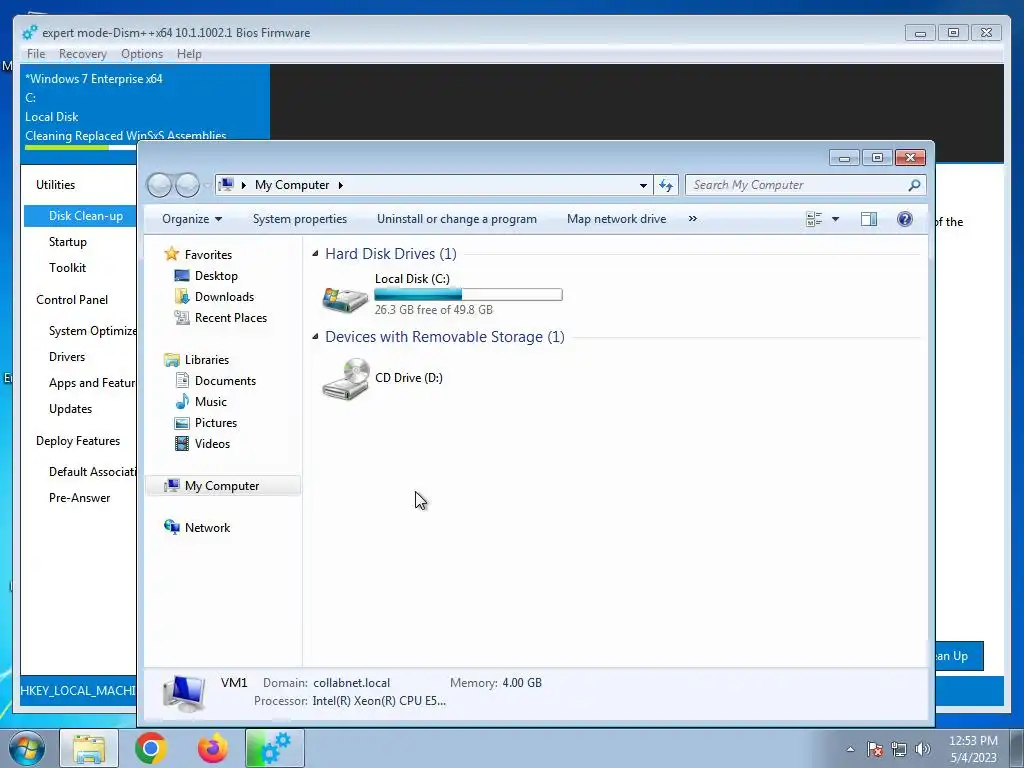1024x768 pixels.
Task: Click System properties toolbar button
Action: (300, 219)
